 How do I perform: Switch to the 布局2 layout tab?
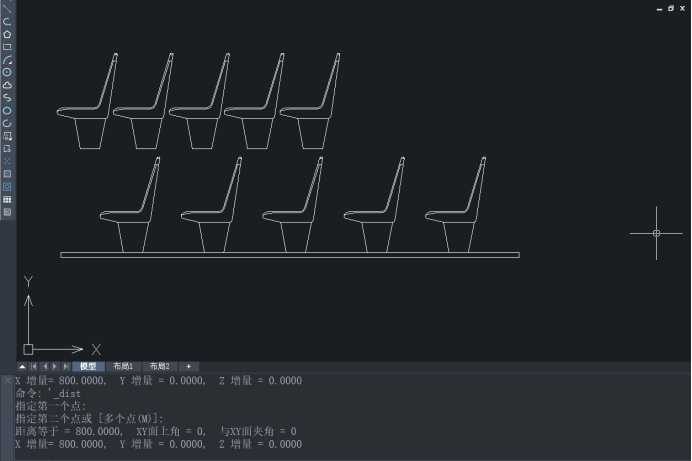point(160,367)
